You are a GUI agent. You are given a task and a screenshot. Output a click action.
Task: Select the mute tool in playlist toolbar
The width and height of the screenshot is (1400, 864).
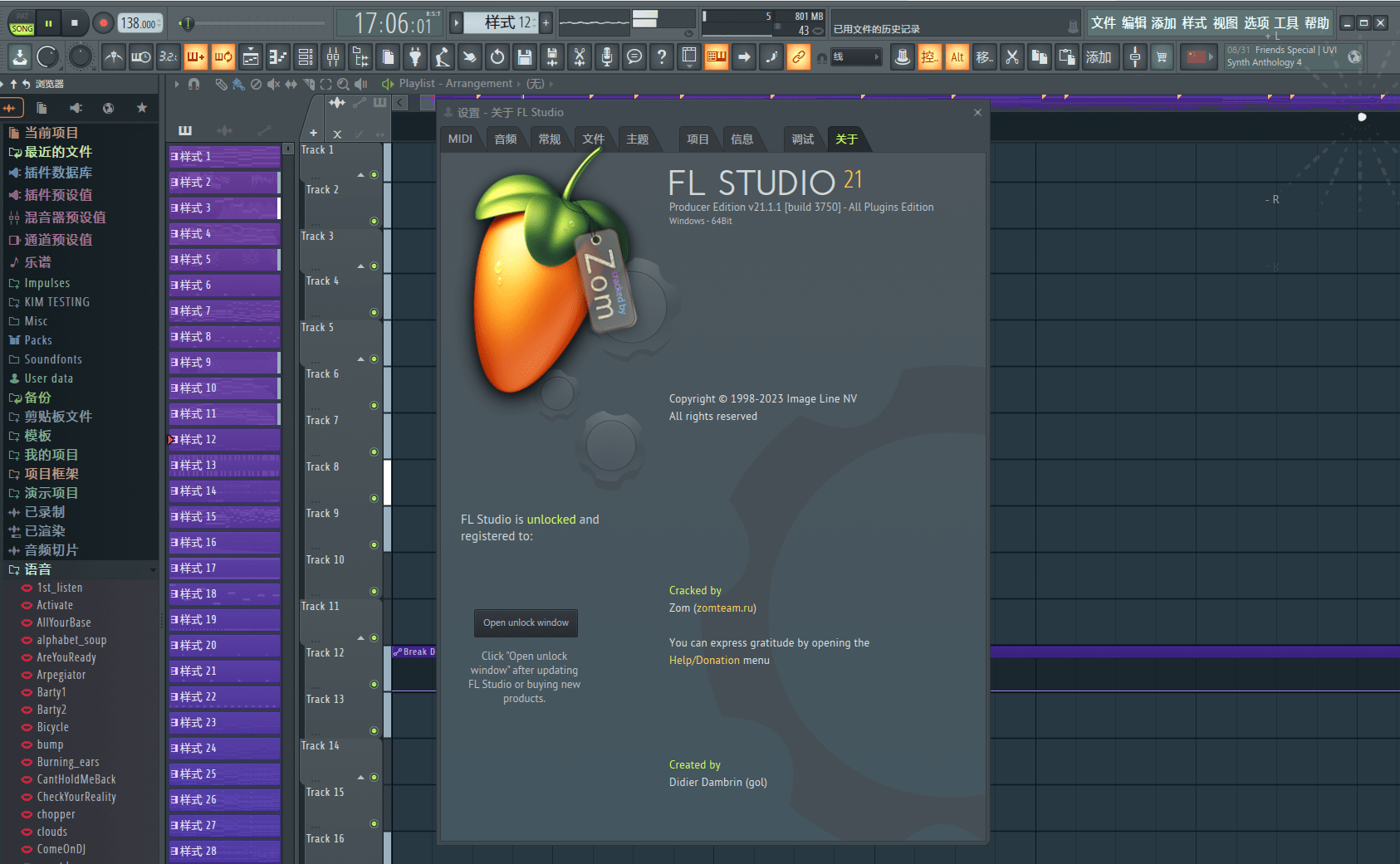tap(273, 84)
